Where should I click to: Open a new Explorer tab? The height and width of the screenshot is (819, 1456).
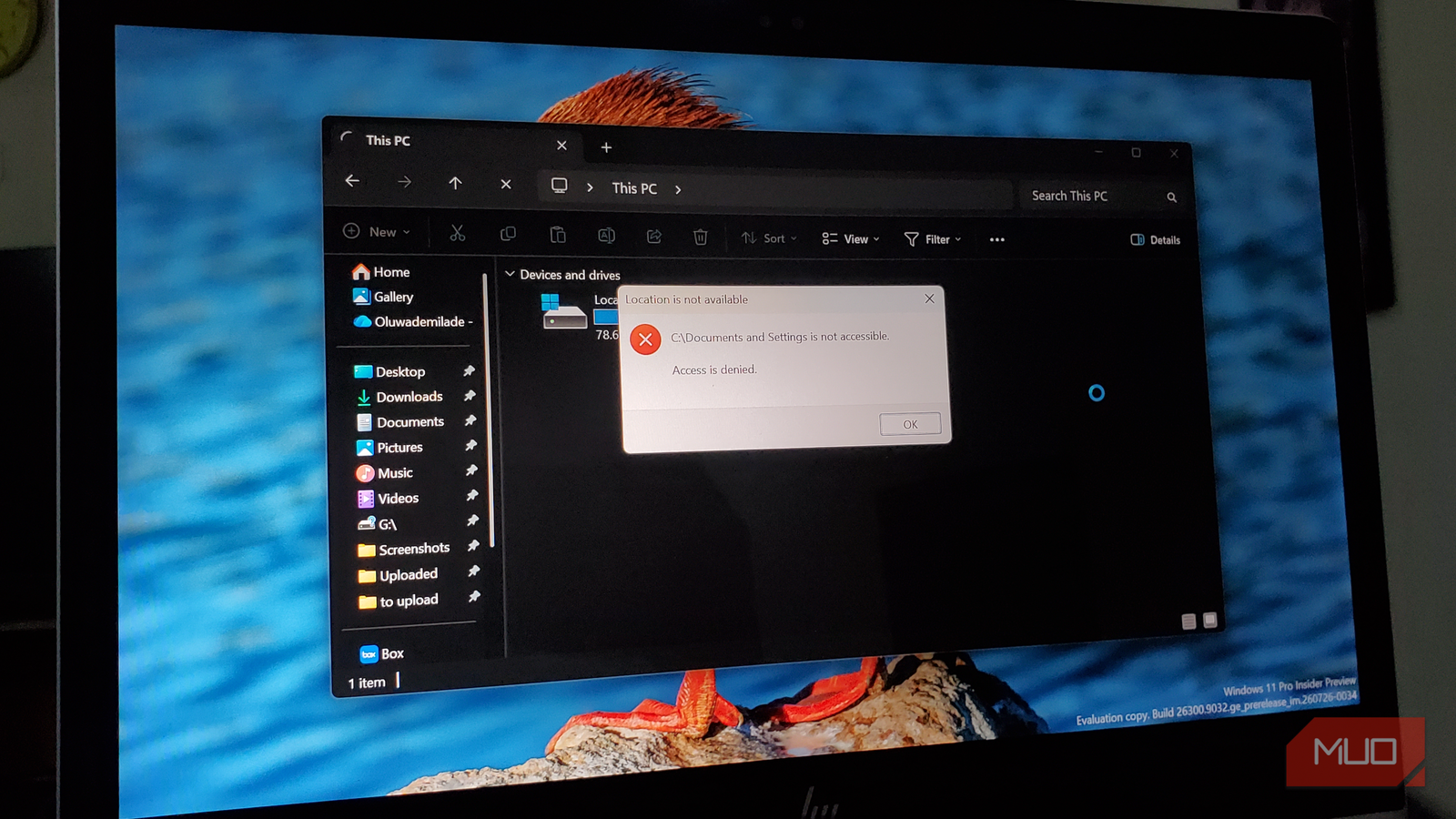tap(606, 147)
